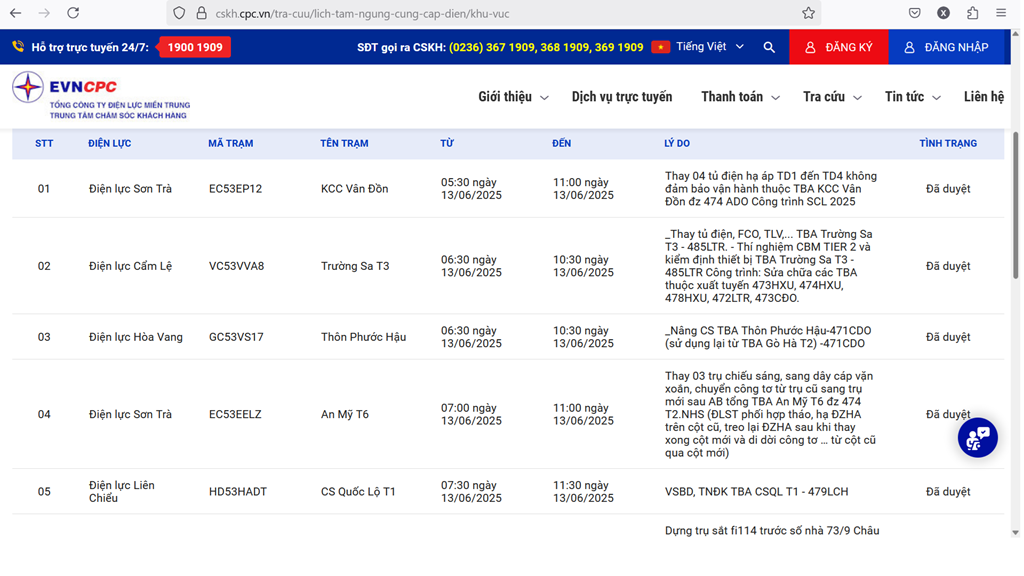Open the browser hamburger menu
Viewport: 1024px width, 576px height.
pyautogui.click(x=1001, y=13)
